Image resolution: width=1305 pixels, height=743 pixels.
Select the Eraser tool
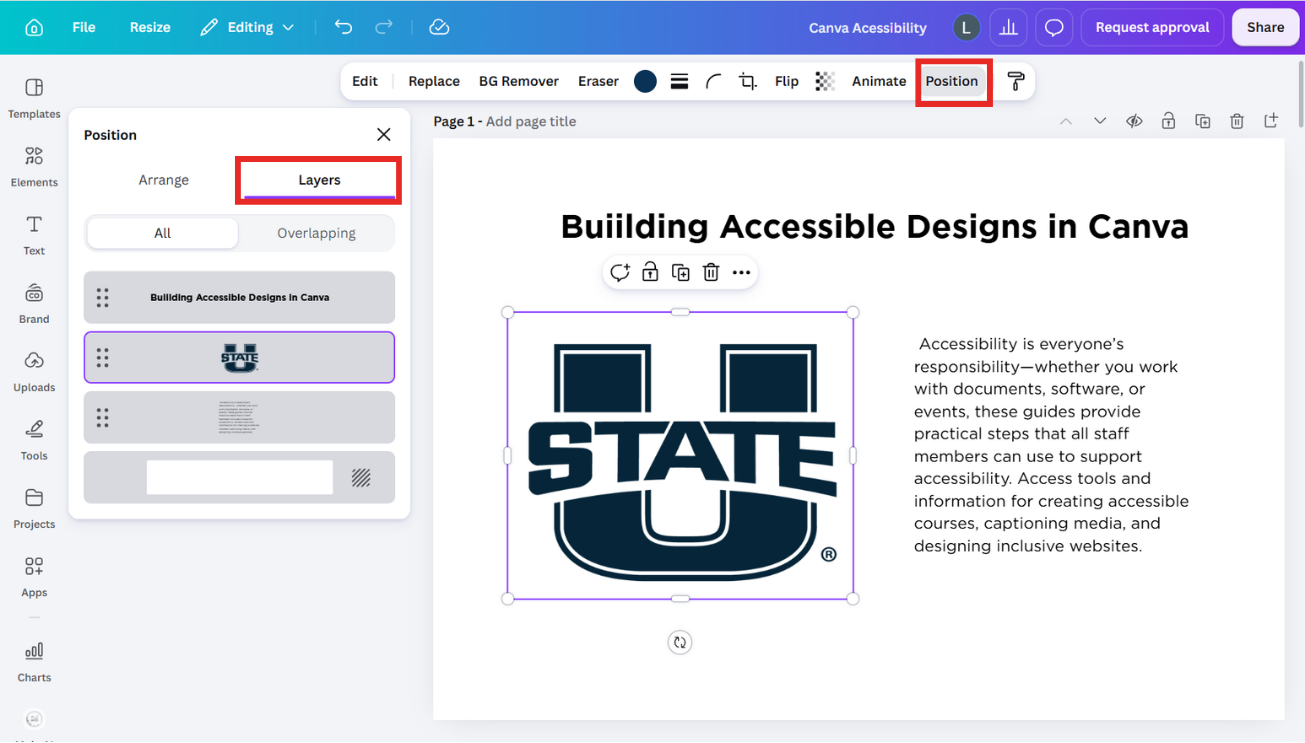[x=598, y=82]
